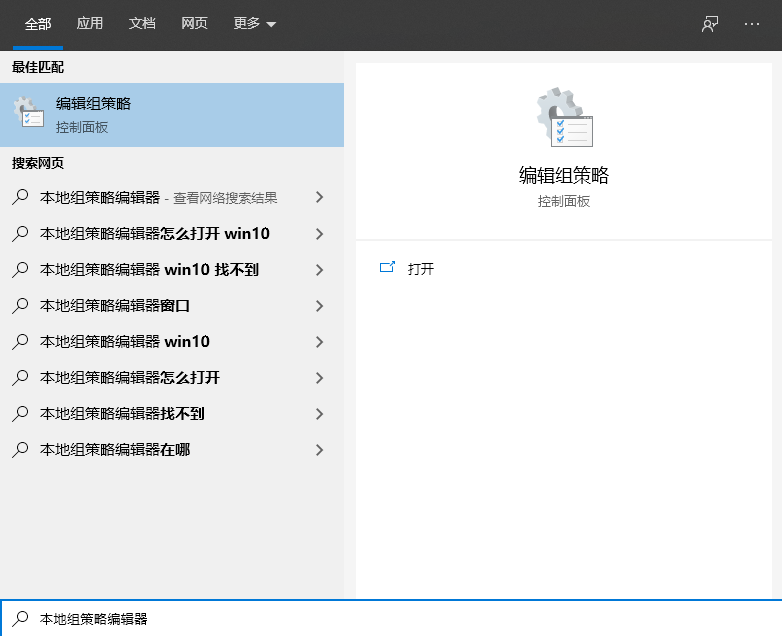Switch to the 网页 tab

pyautogui.click(x=194, y=24)
